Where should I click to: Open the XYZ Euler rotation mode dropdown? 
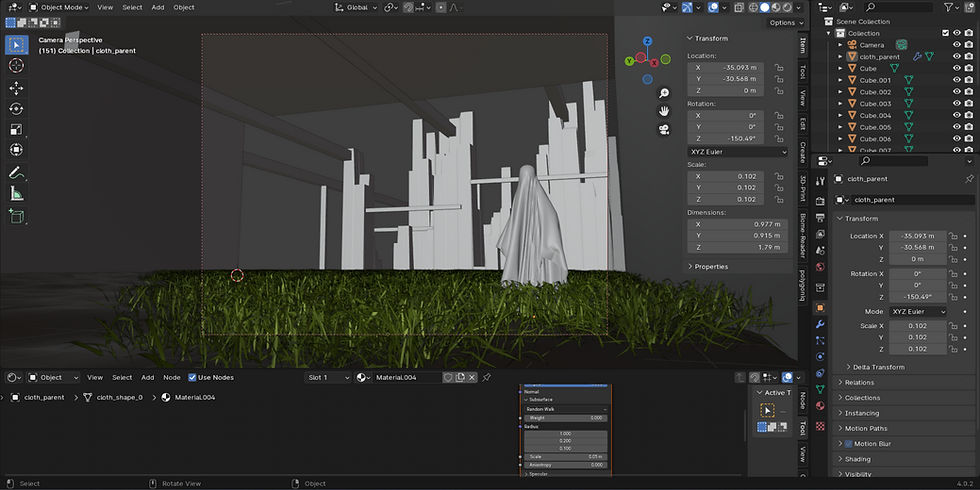pos(737,151)
